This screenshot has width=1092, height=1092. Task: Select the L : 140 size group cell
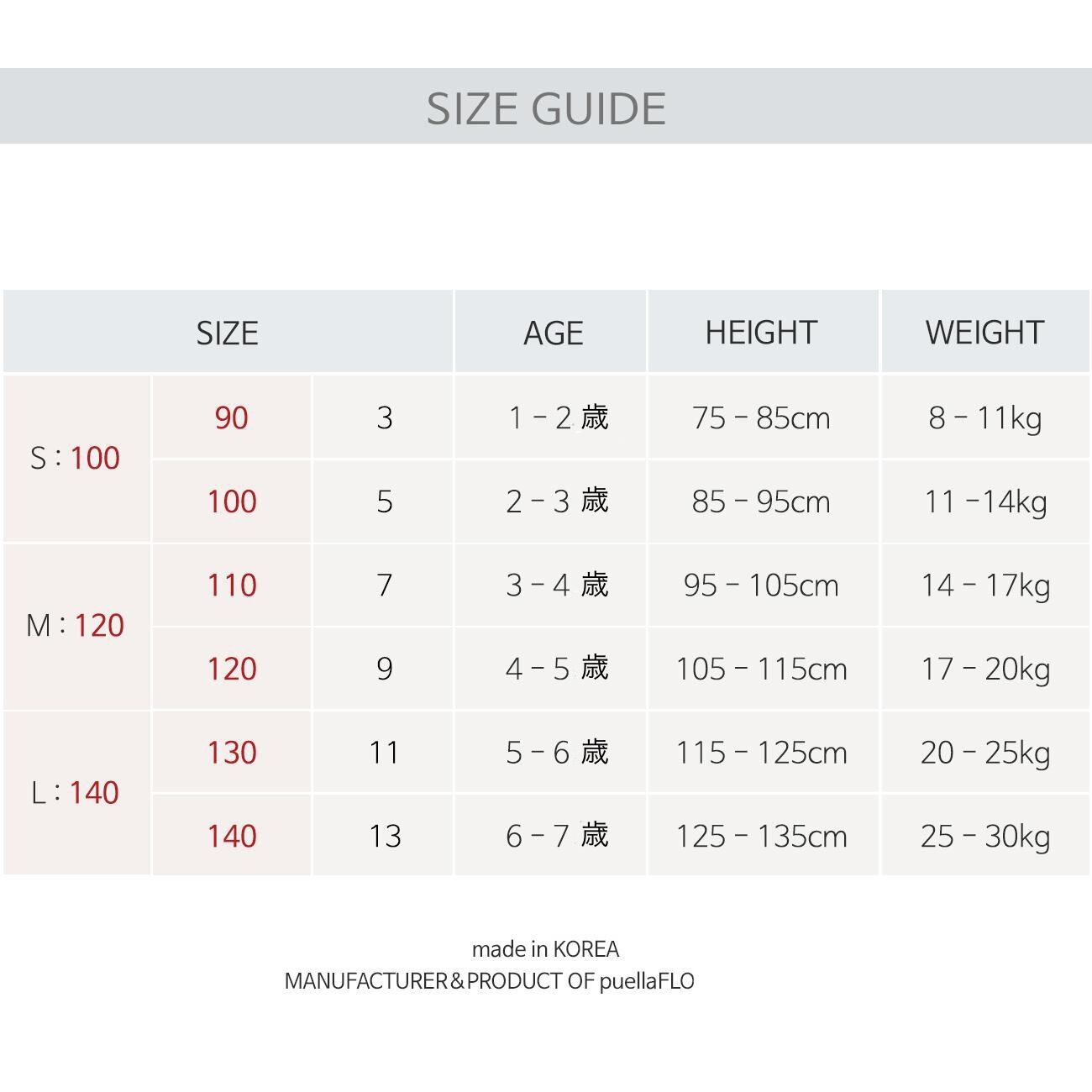[x=76, y=792]
